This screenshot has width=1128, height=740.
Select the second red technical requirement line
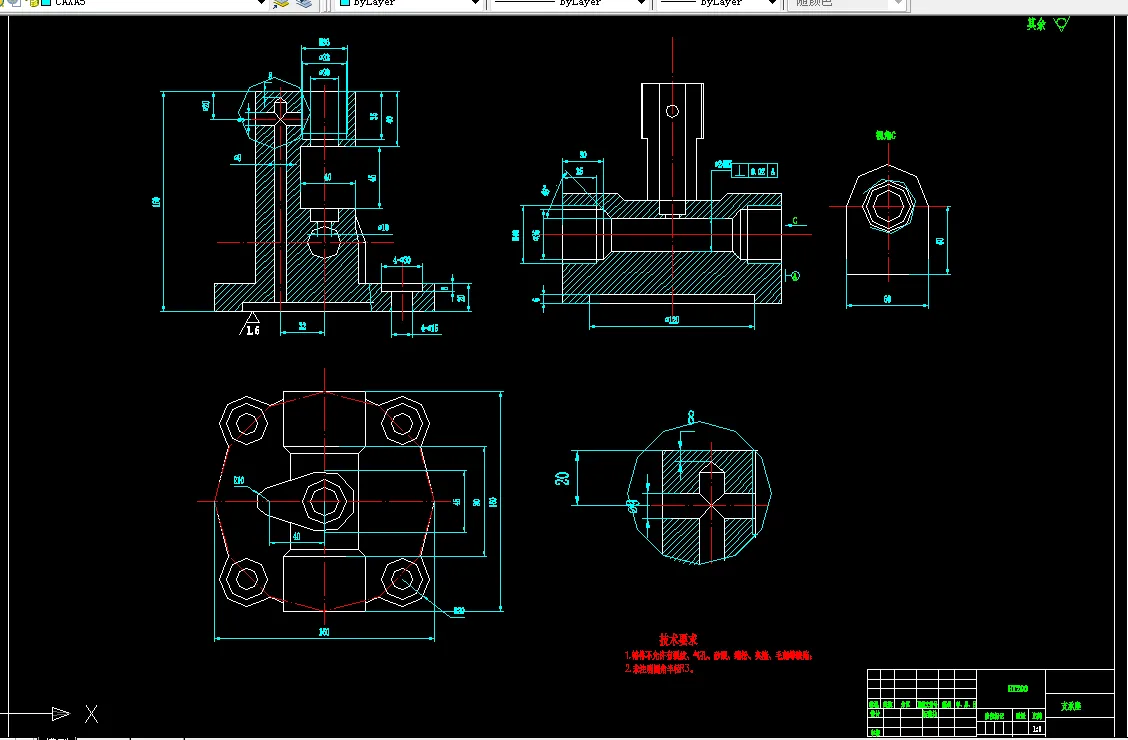[x=660, y=668]
